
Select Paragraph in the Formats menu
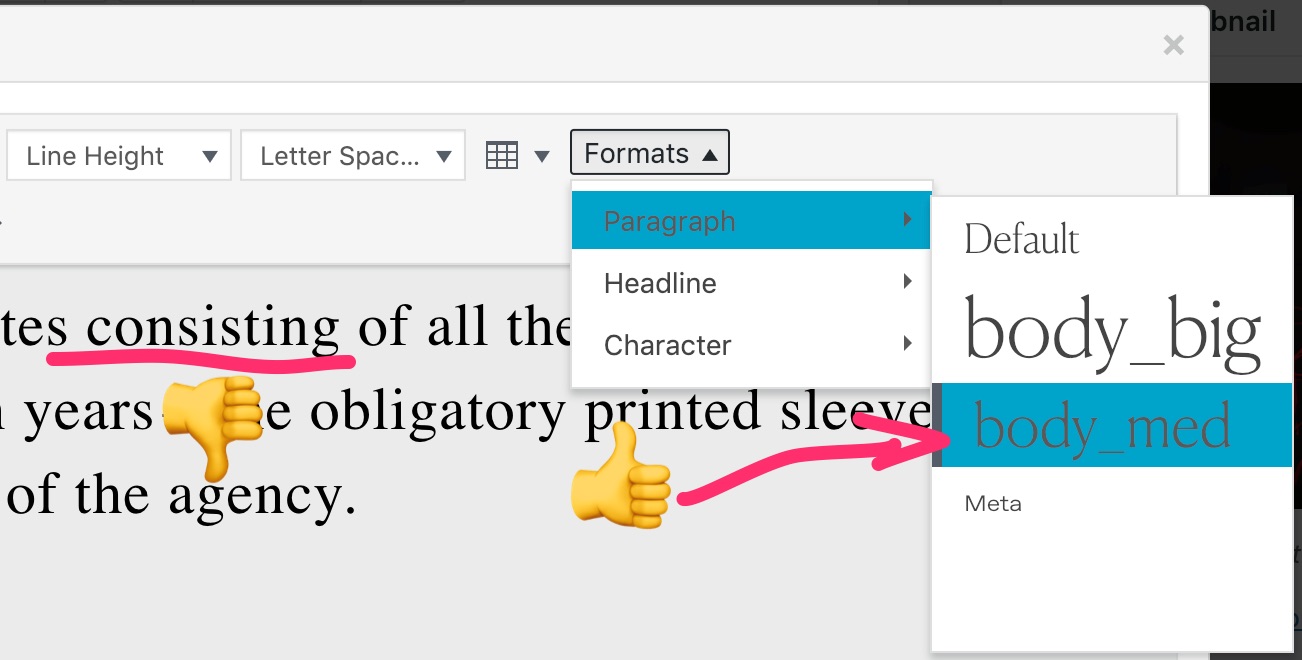pyautogui.click(x=669, y=221)
